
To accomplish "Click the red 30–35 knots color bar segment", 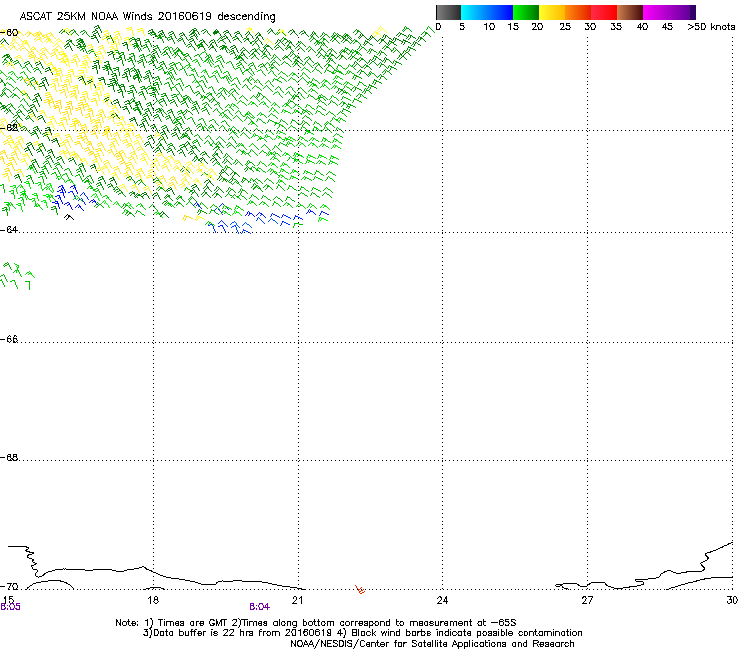I will click(604, 12).
